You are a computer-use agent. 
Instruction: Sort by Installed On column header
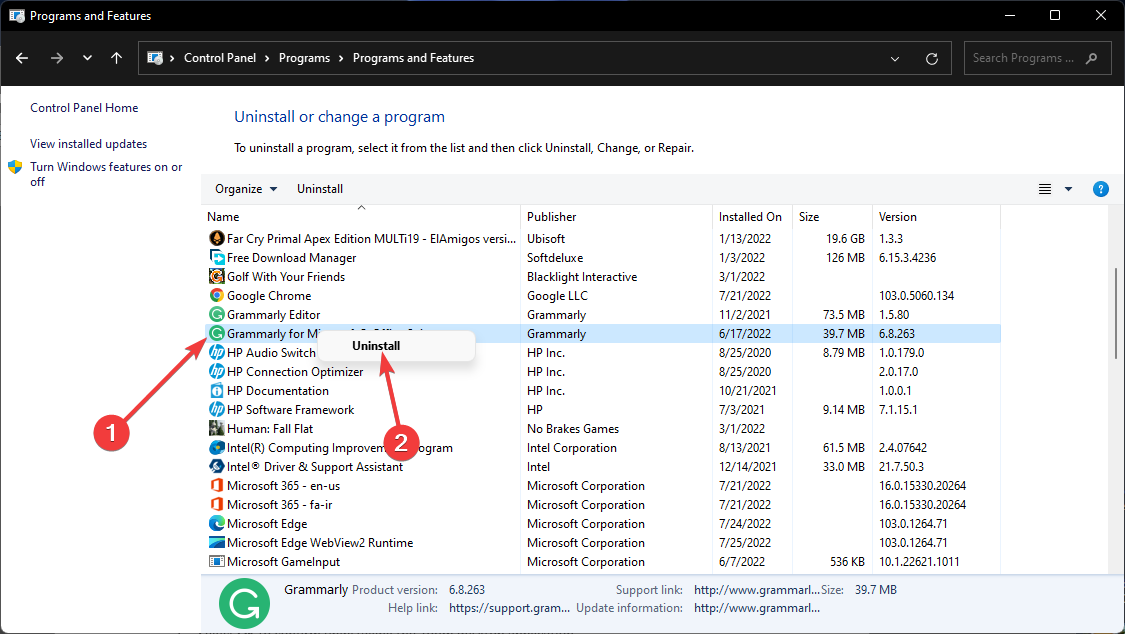pos(753,217)
